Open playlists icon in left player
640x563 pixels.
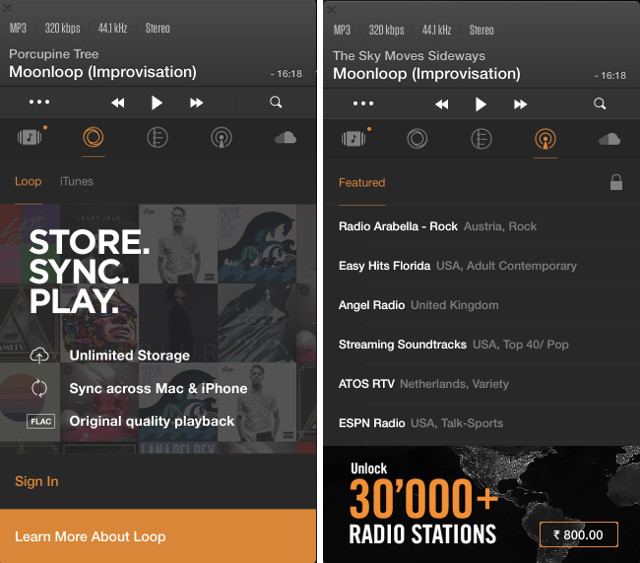(157, 137)
